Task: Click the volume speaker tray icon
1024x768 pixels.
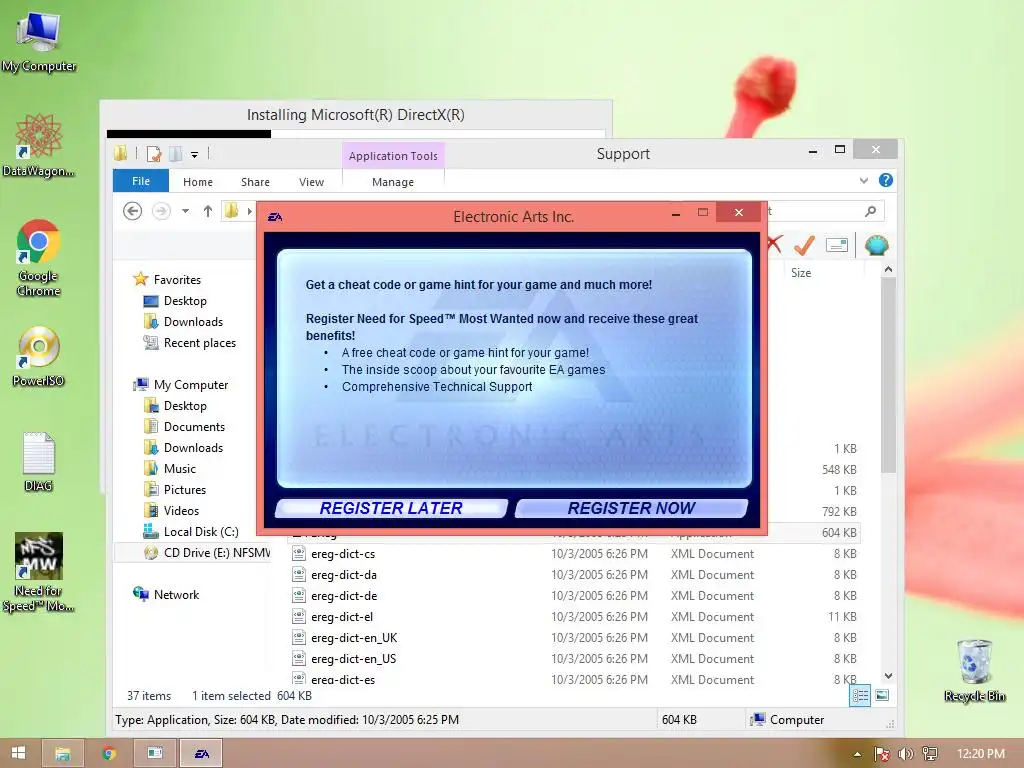Action: click(906, 754)
